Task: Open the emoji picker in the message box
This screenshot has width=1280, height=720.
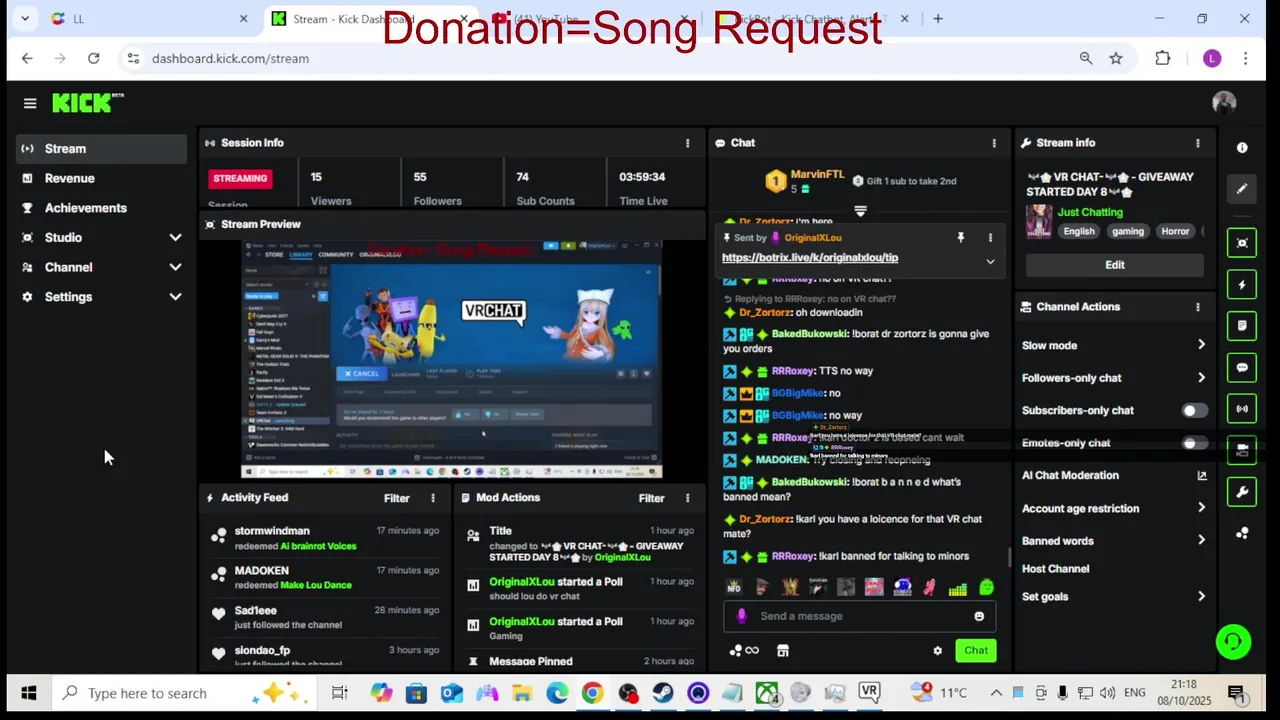Action: (979, 616)
